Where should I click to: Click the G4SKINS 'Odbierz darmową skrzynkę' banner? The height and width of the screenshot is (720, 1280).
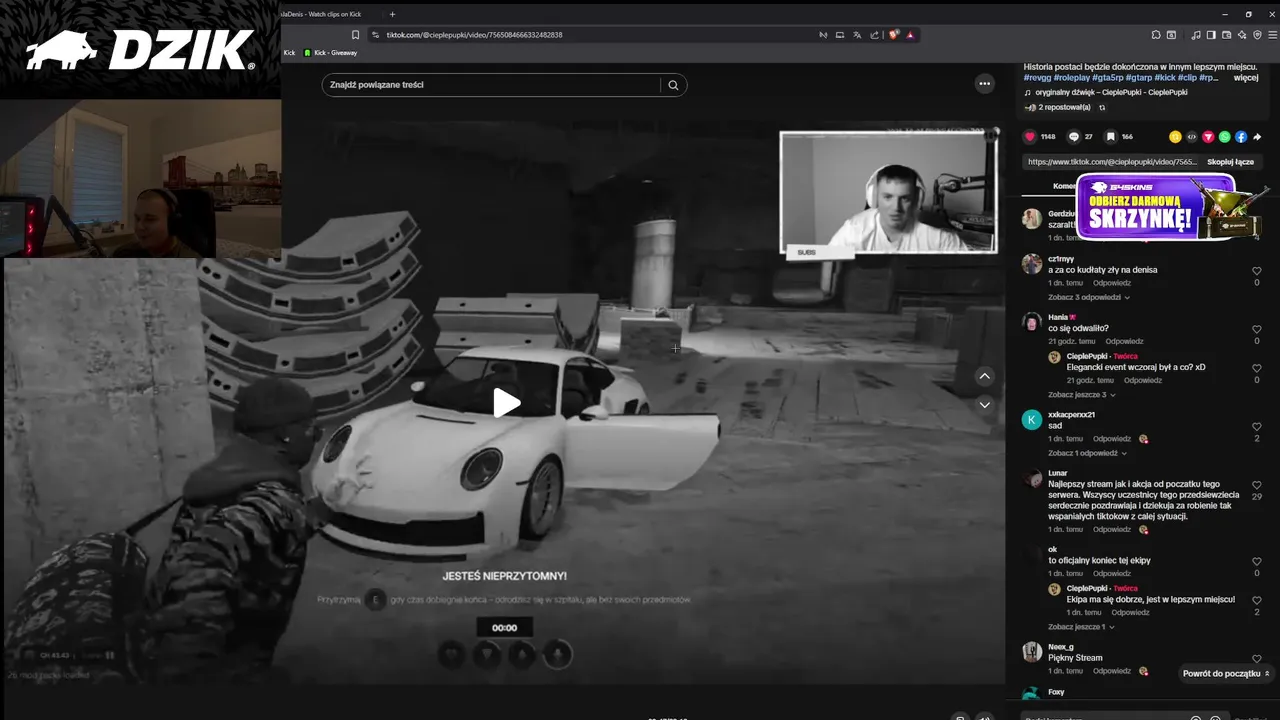pyautogui.click(x=1155, y=208)
